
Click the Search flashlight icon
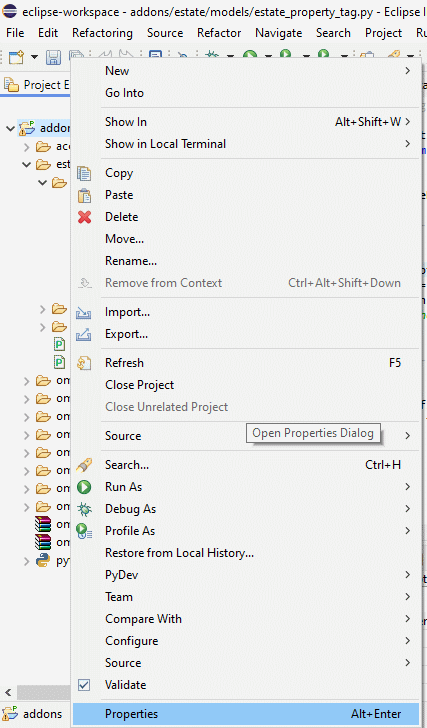pos(84,465)
